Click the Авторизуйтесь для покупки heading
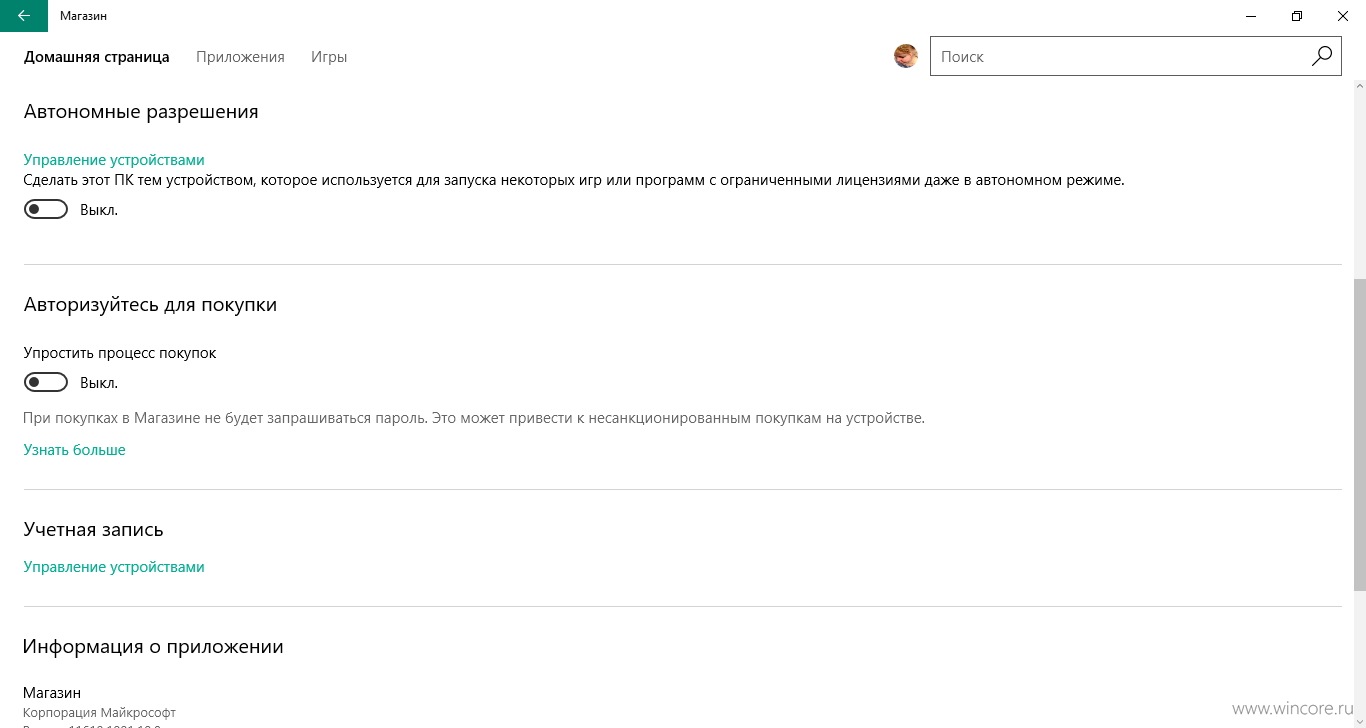1366x728 pixels. point(150,305)
